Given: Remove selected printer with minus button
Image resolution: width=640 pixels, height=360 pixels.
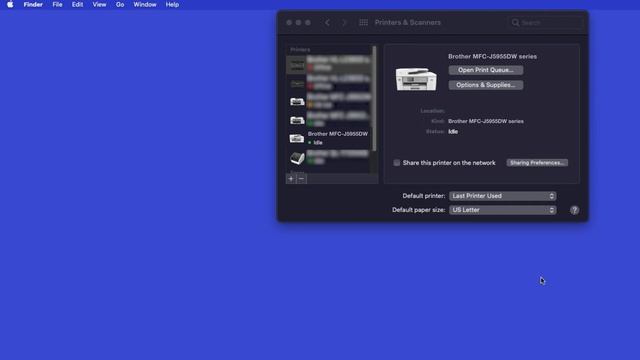Looking at the screenshot, I should [301, 178].
